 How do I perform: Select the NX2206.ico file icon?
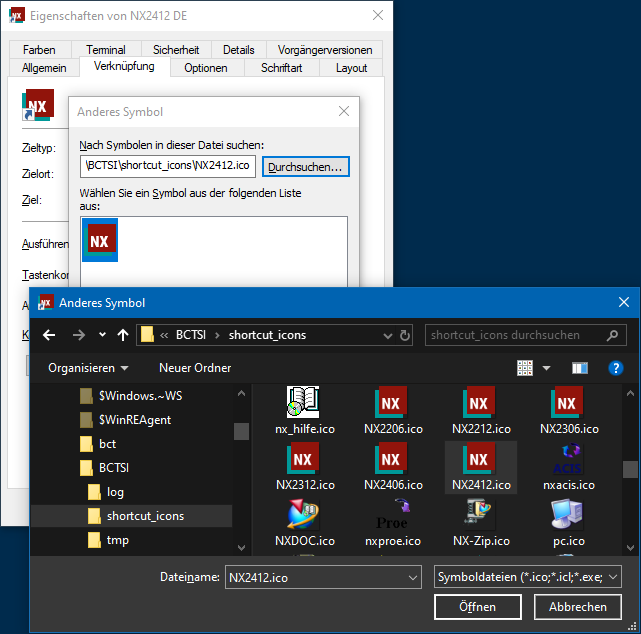coord(391,402)
